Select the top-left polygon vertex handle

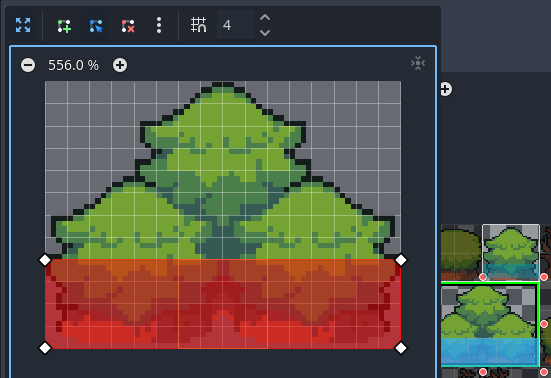tap(45, 260)
